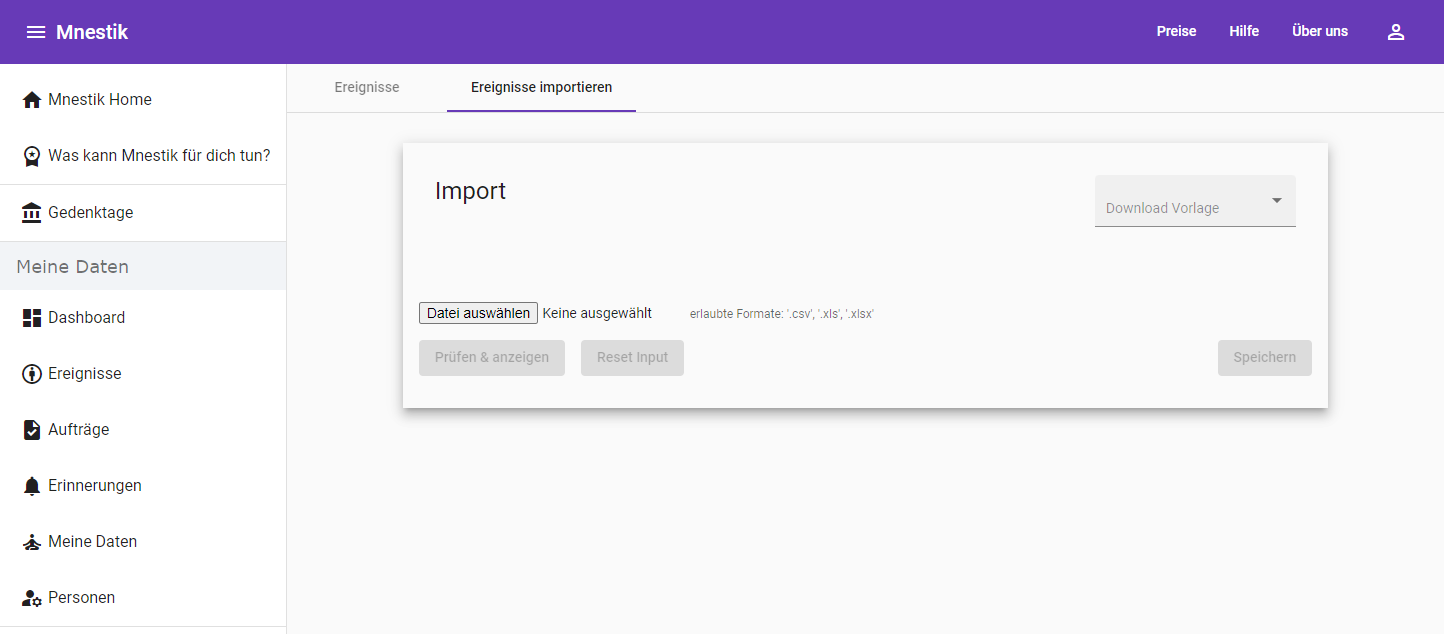Click the award icon beside Was kann Mnestik
1444x635 pixels.
tap(32, 157)
